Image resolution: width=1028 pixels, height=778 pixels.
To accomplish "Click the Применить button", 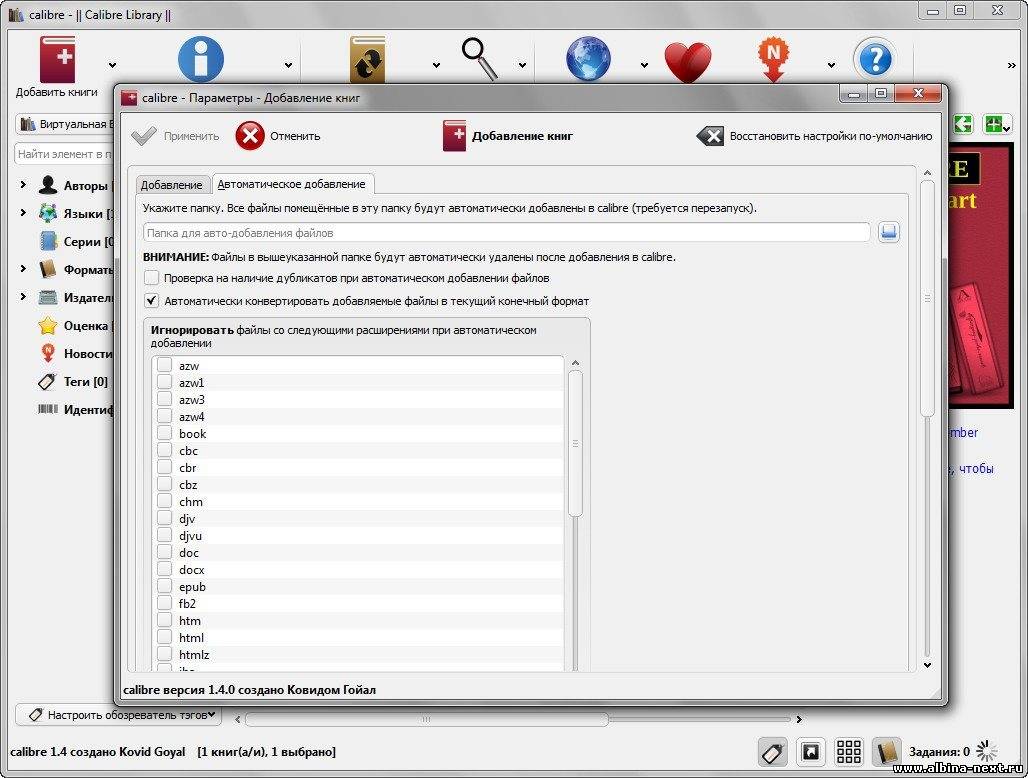I will [176, 136].
